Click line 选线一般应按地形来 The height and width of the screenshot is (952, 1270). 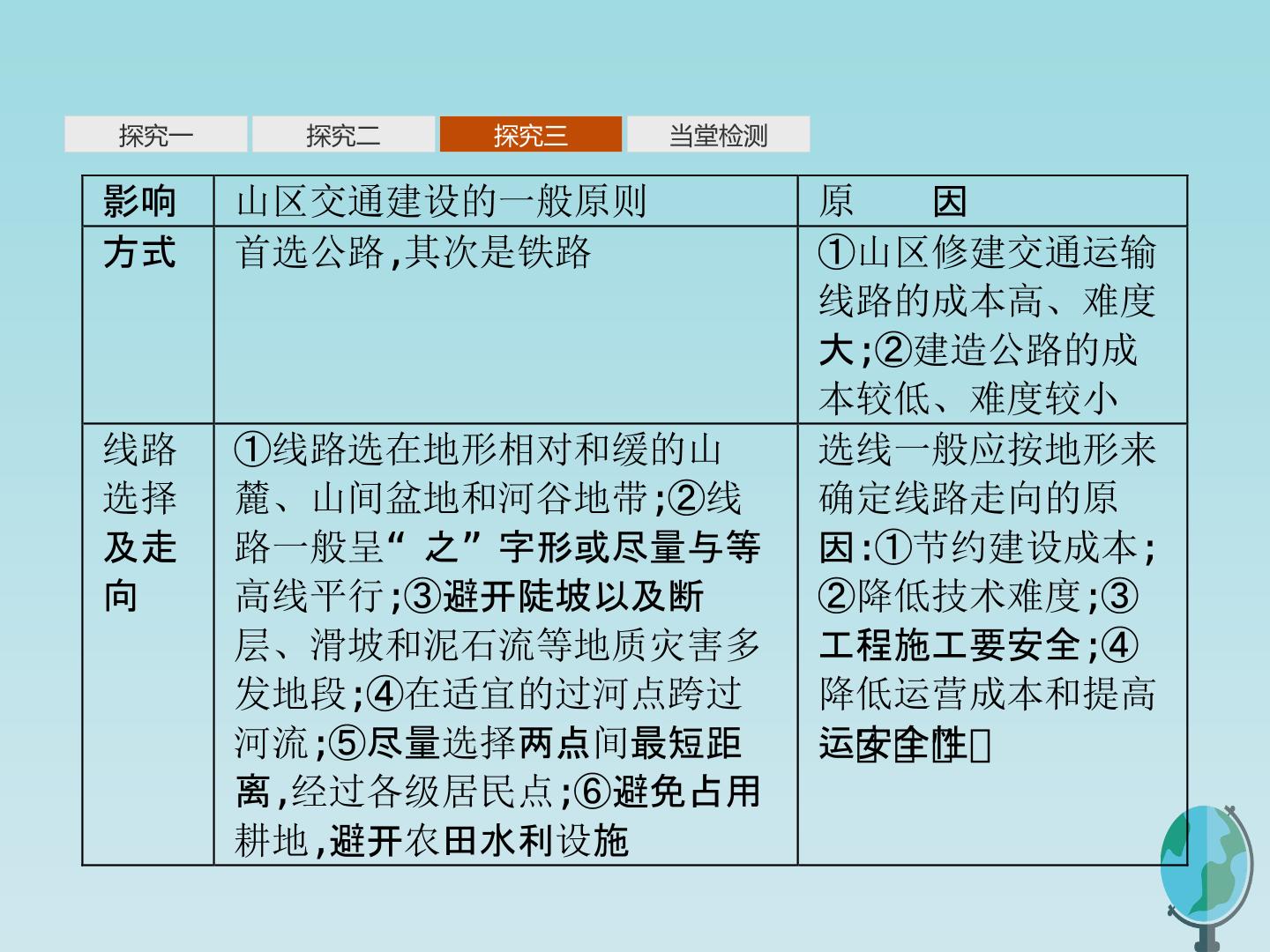coord(987,450)
